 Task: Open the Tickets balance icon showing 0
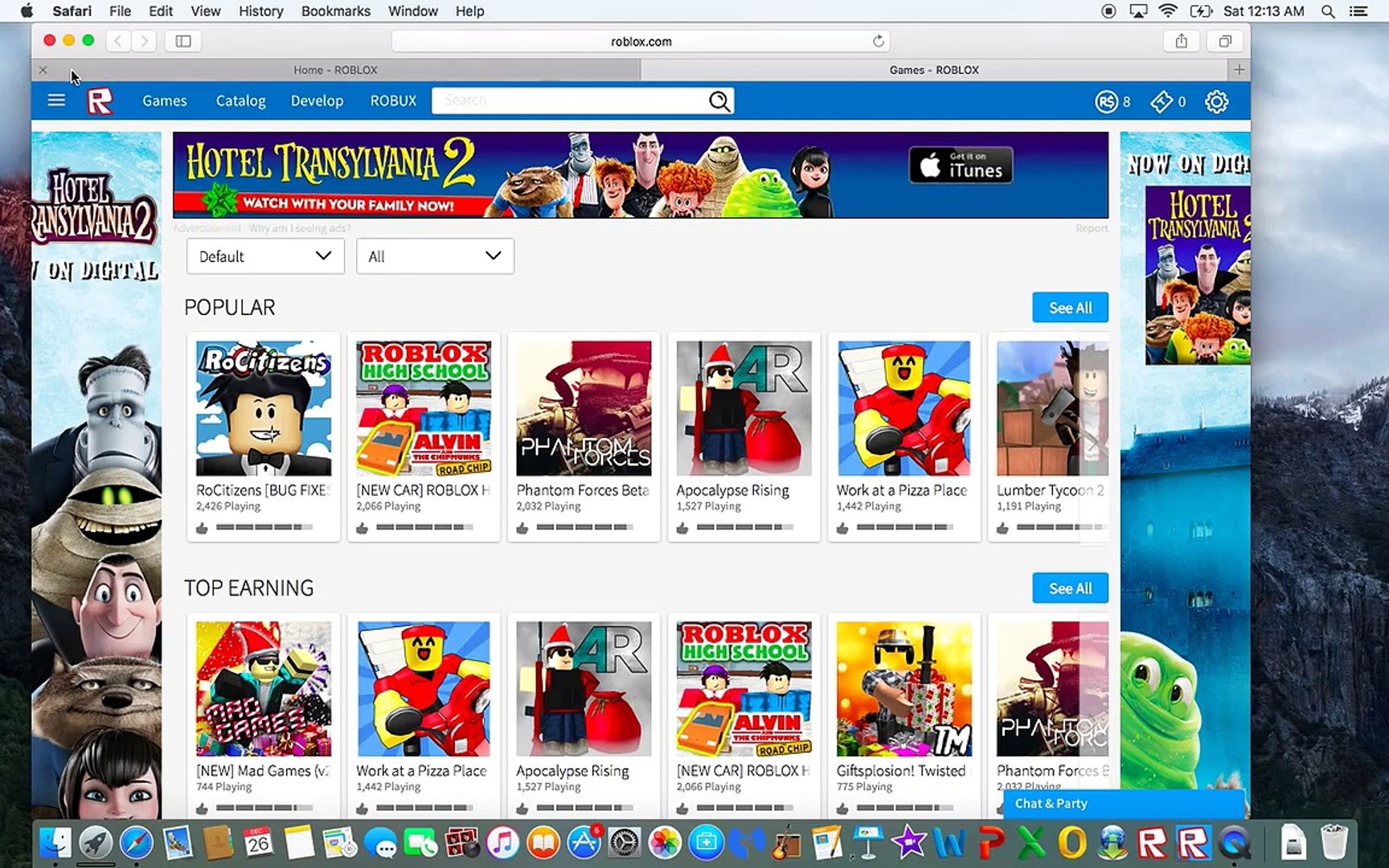pyautogui.click(x=1162, y=101)
